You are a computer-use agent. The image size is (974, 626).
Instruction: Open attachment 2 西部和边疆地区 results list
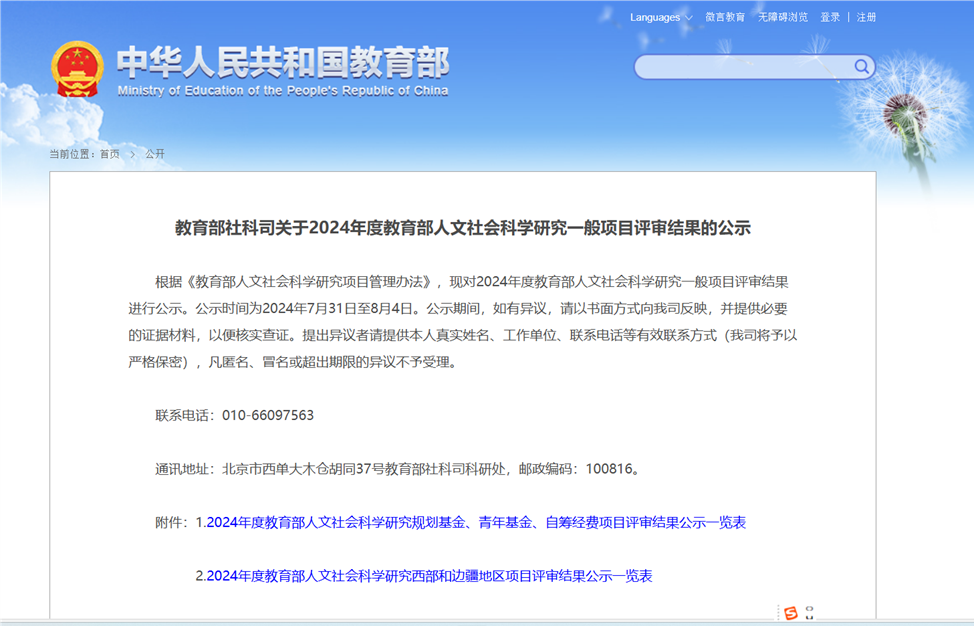coord(429,577)
